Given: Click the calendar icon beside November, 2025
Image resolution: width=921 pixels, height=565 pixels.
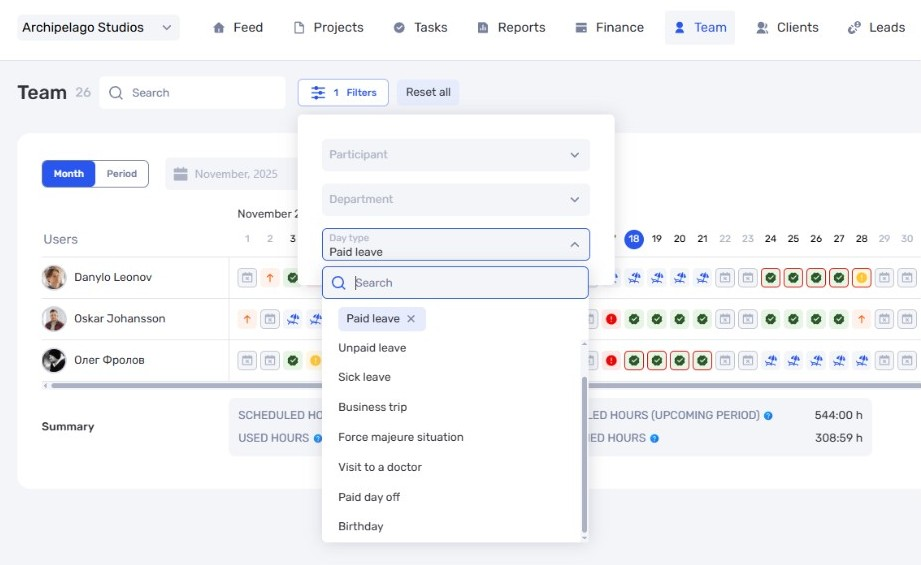Looking at the screenshot, I should tap(181, 174).
